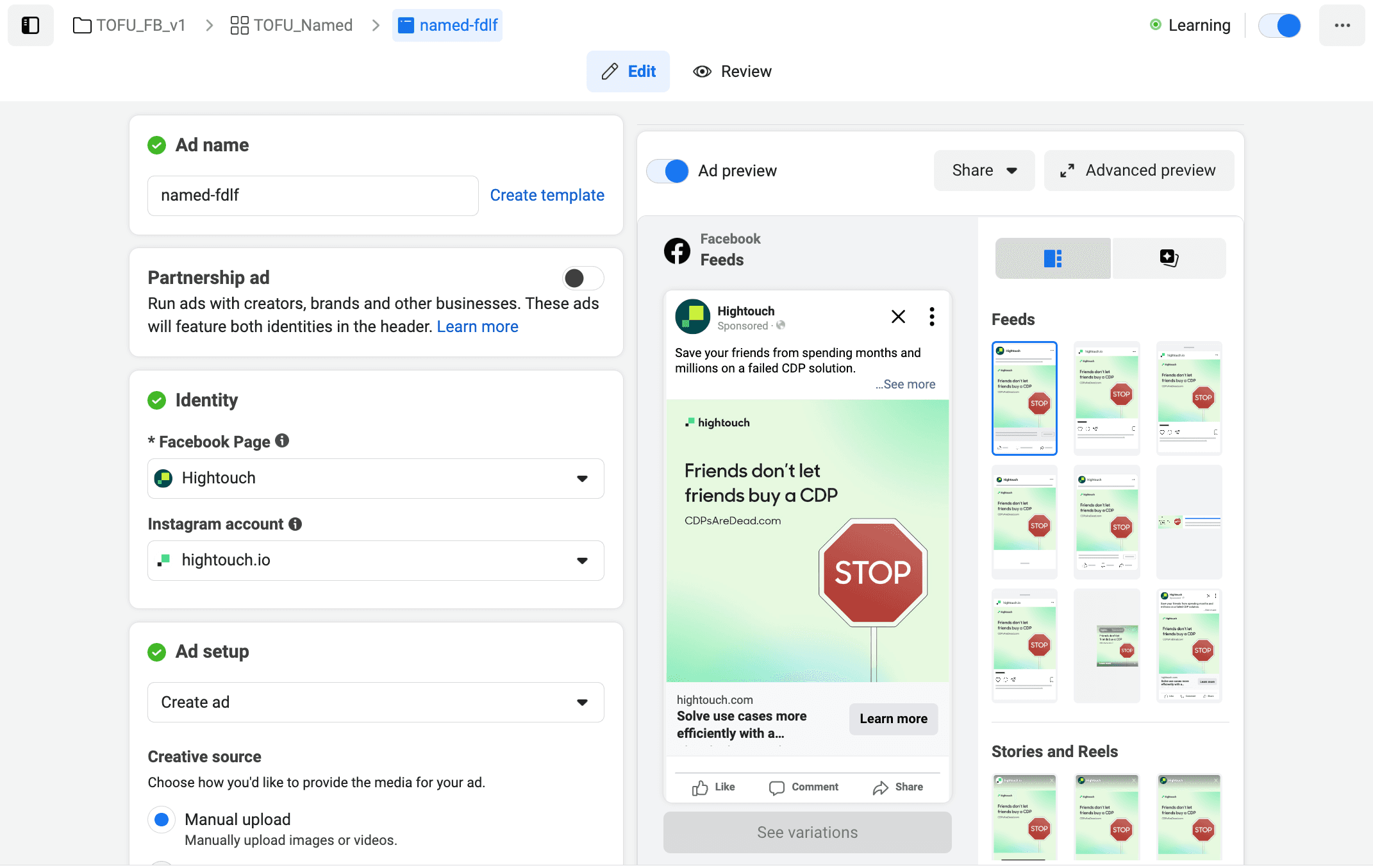Click the Instagram account info icon

[295, 524]
